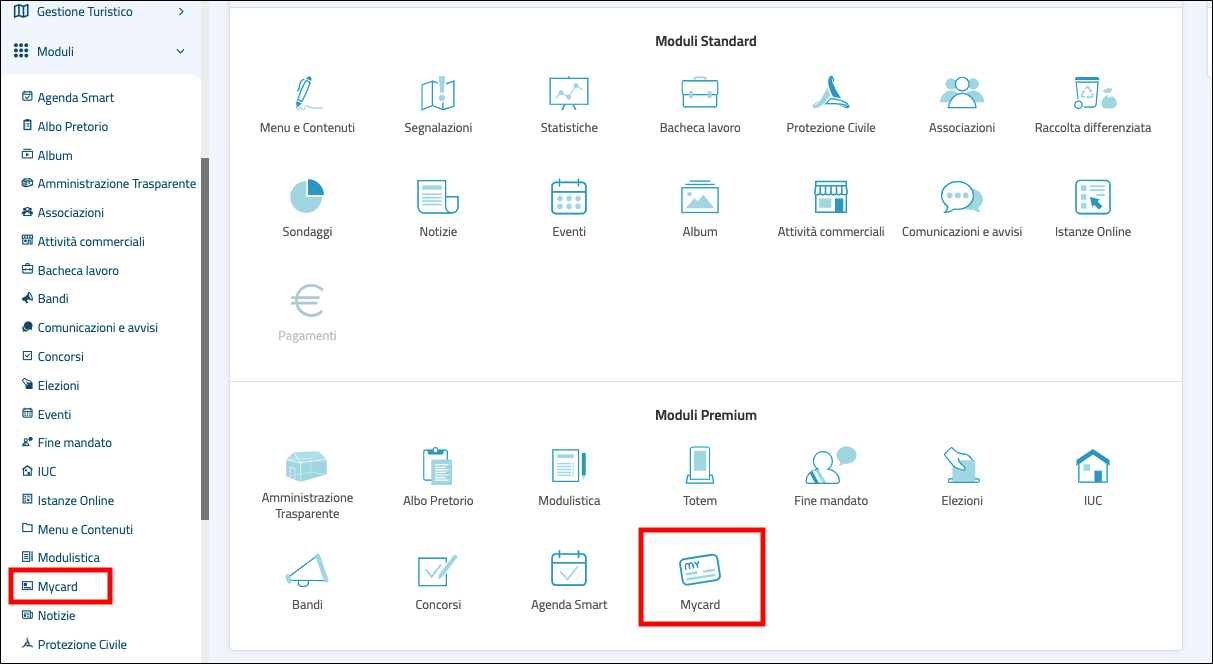The width and height of the screenshot is (1213, 664).
Task: Click the Raccolta differenziata recycling icon
Action: click(x=1092, y=94)
